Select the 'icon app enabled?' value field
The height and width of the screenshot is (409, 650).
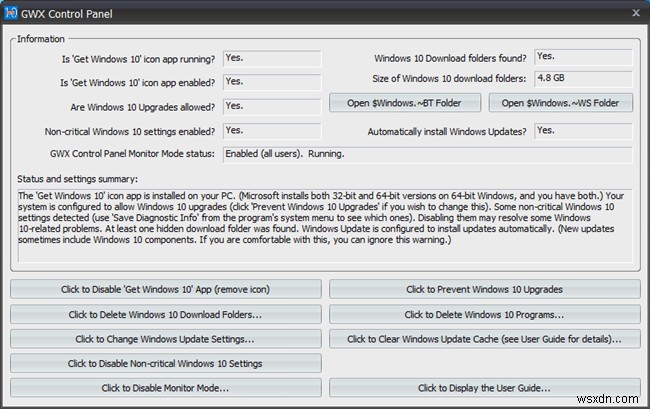pos(272,82)
